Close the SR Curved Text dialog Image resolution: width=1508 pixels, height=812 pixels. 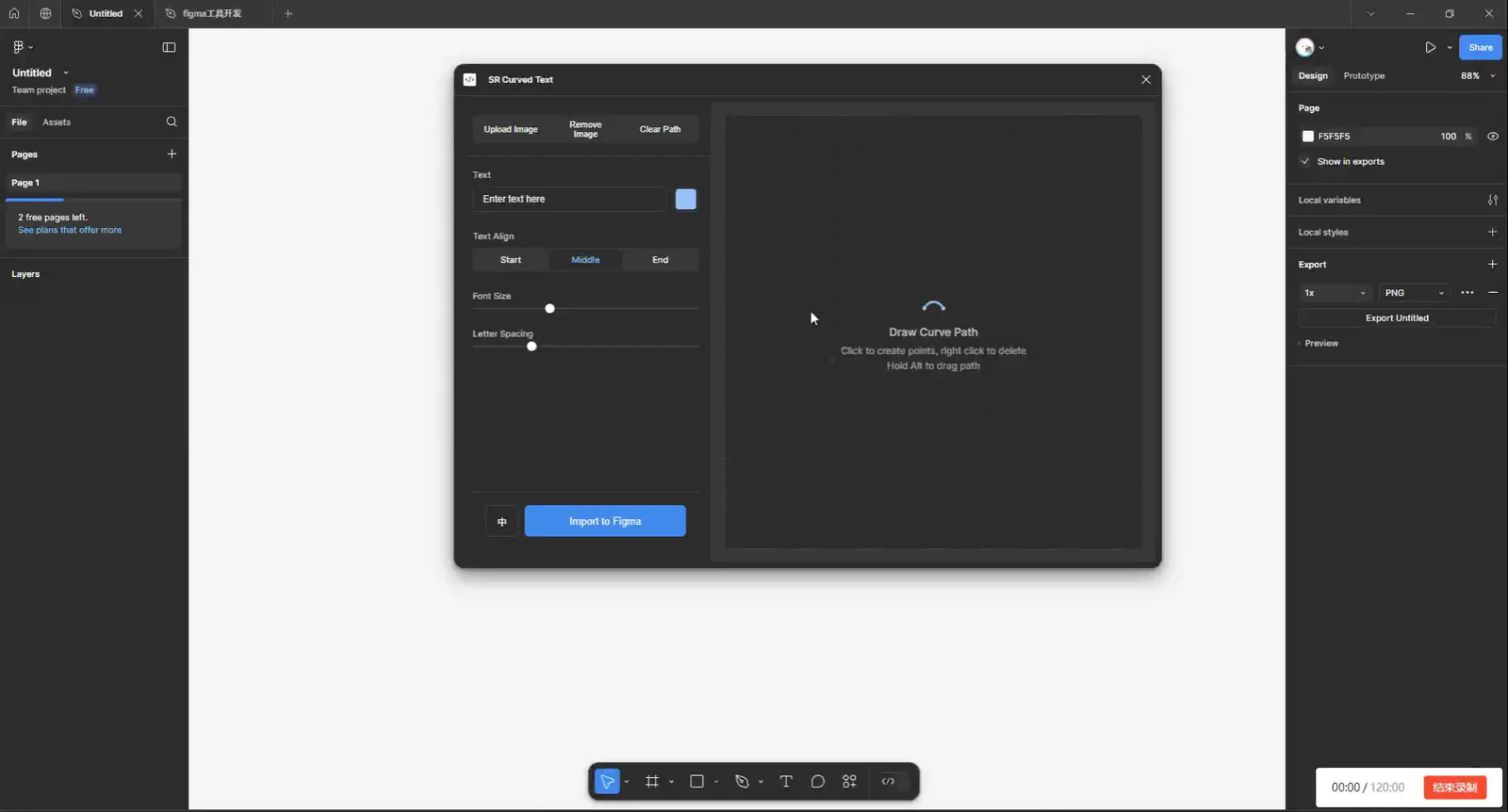tap(1146, 79)
